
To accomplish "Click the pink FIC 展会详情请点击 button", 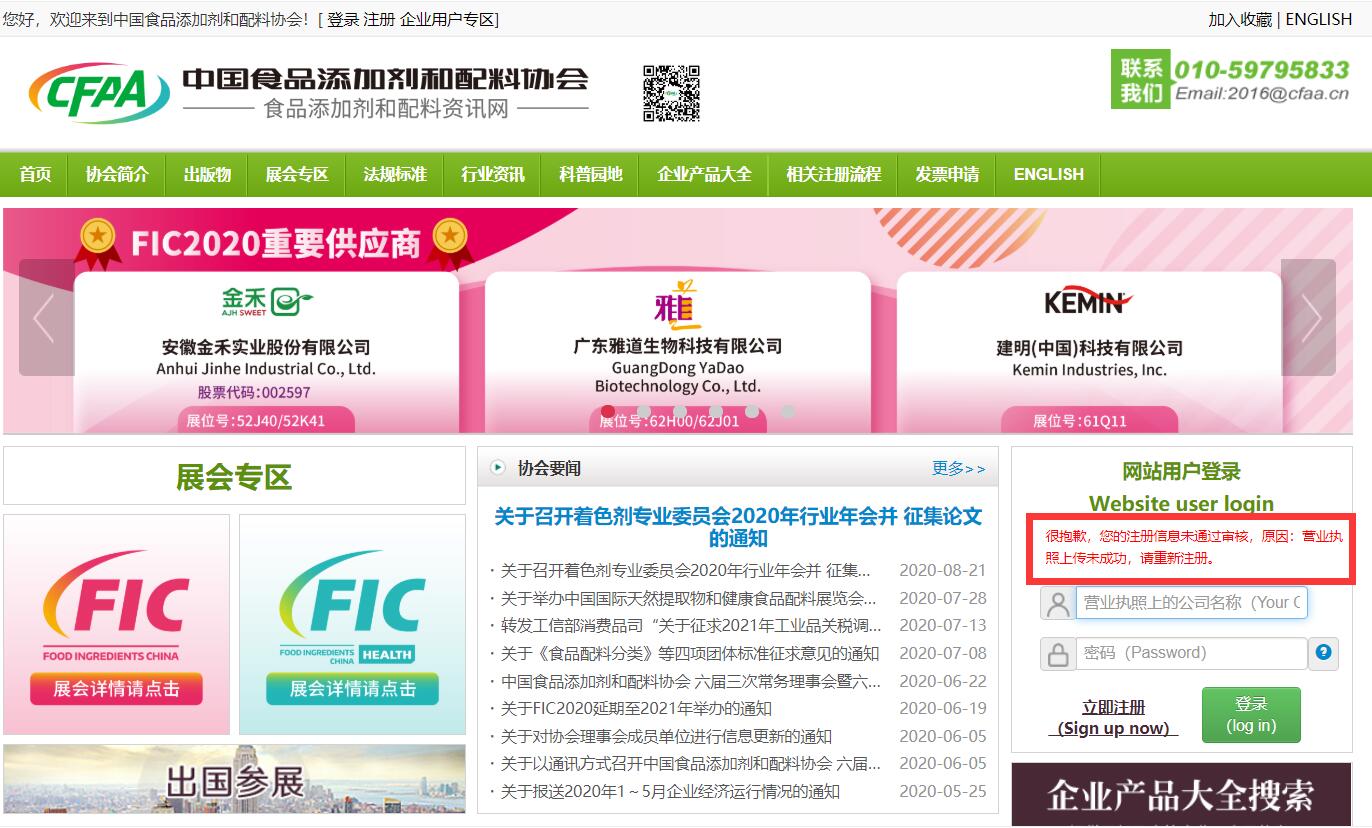I will (116, 688).
